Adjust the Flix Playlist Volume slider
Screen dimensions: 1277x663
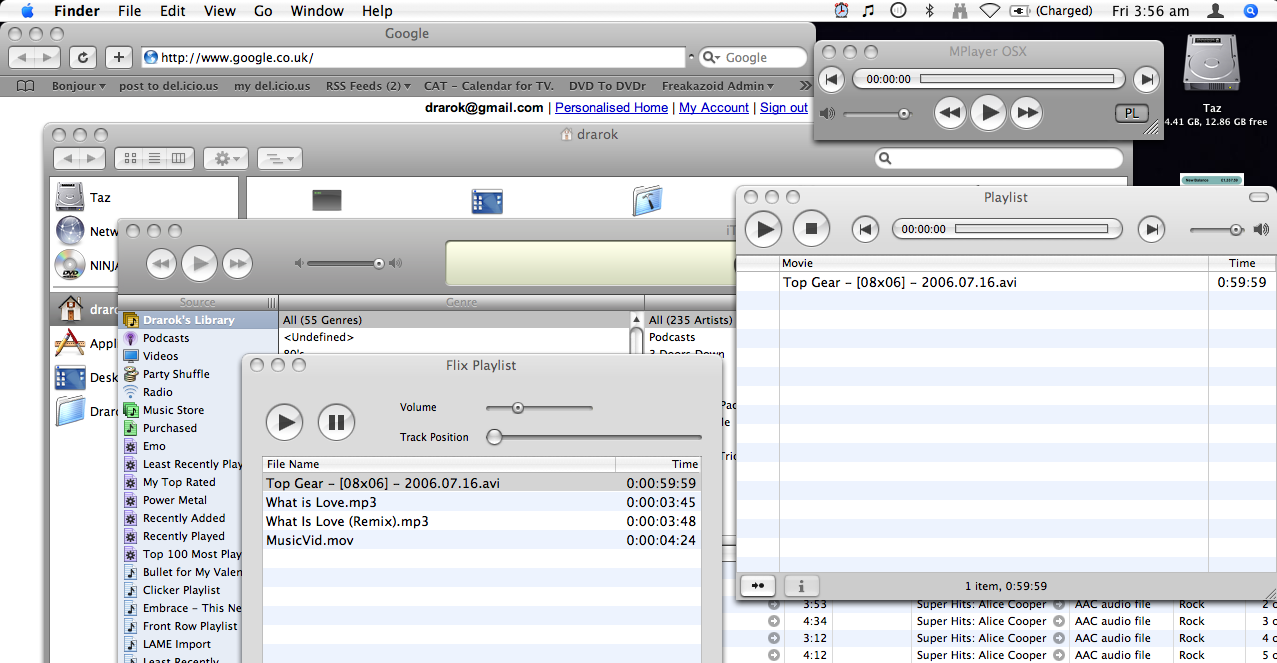[539, 407]
